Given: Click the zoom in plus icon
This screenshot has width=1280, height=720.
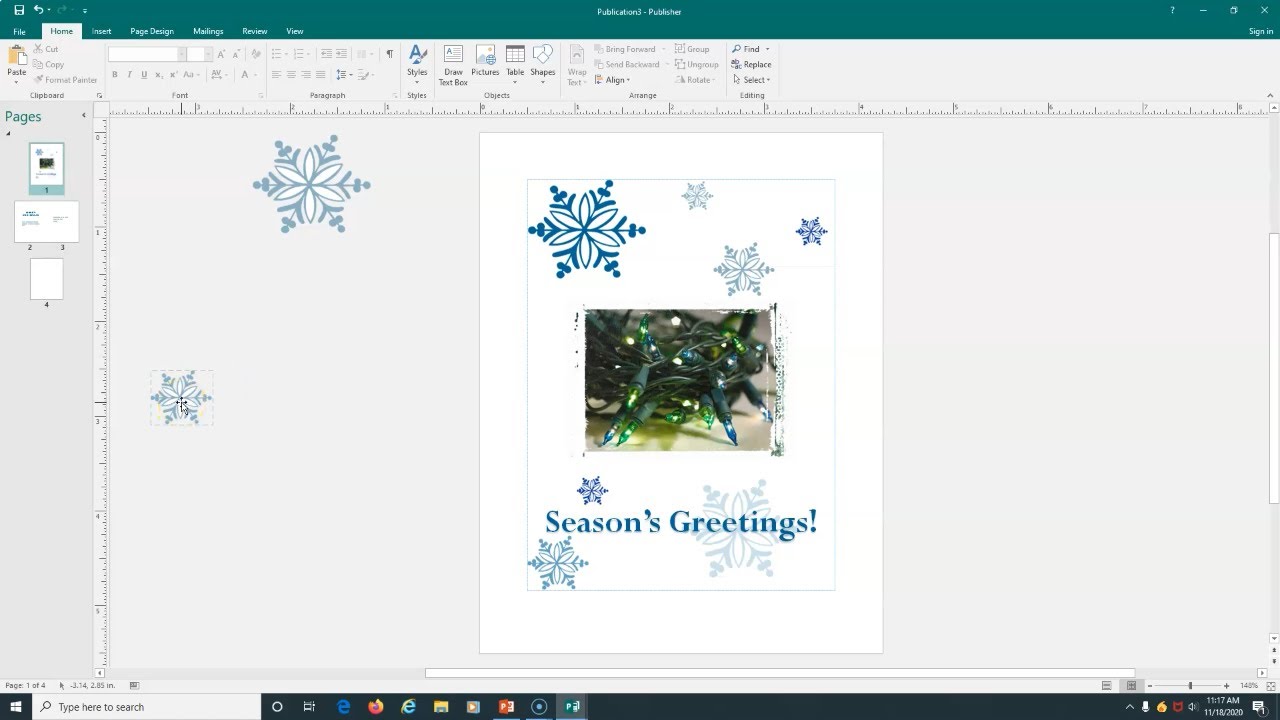Looking at the screenshot, I should point(1227,686).
